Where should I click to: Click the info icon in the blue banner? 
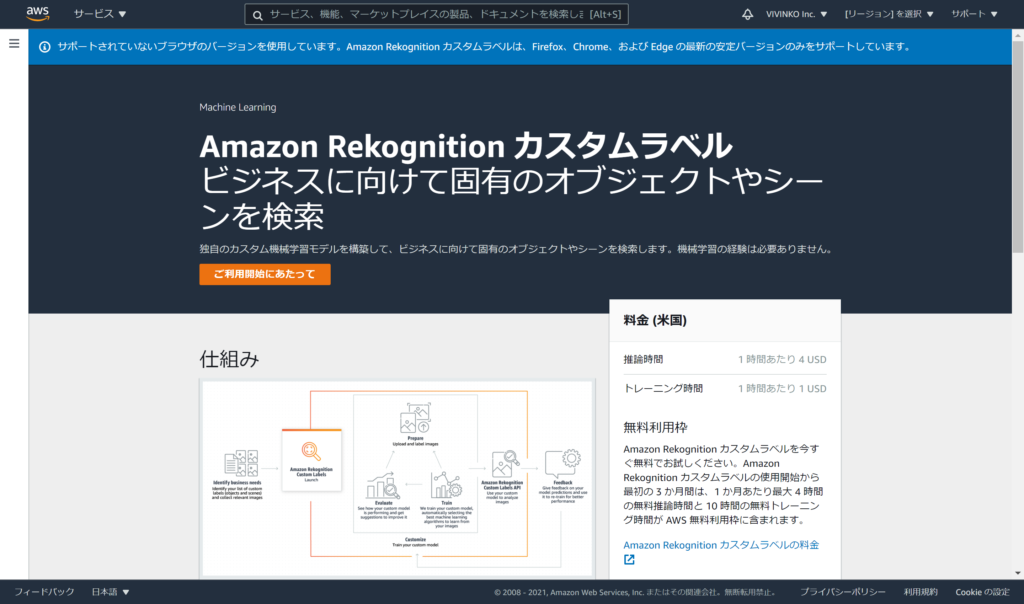44,47
